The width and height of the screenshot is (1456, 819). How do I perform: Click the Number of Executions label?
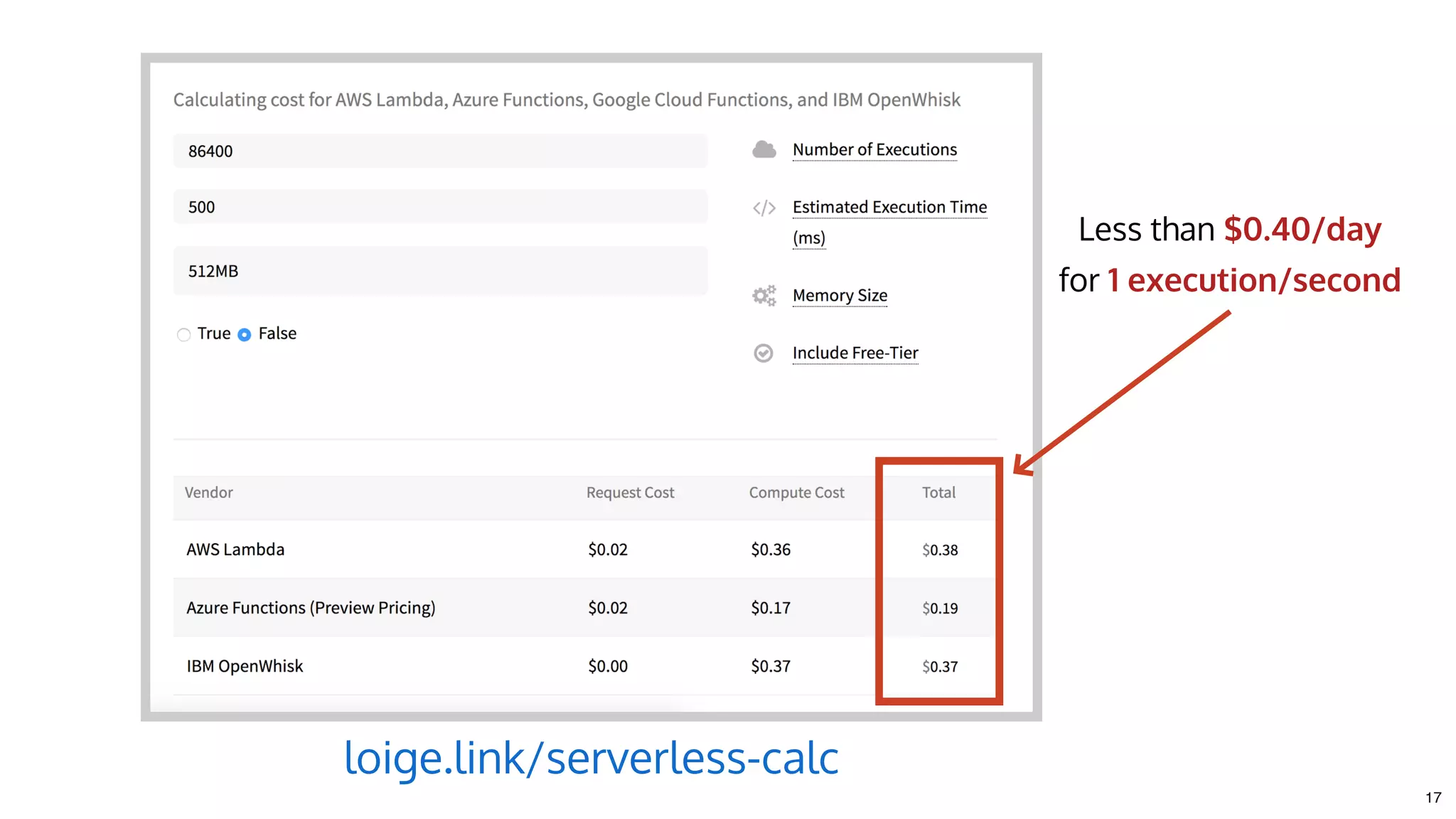click(x=874, y=149)
